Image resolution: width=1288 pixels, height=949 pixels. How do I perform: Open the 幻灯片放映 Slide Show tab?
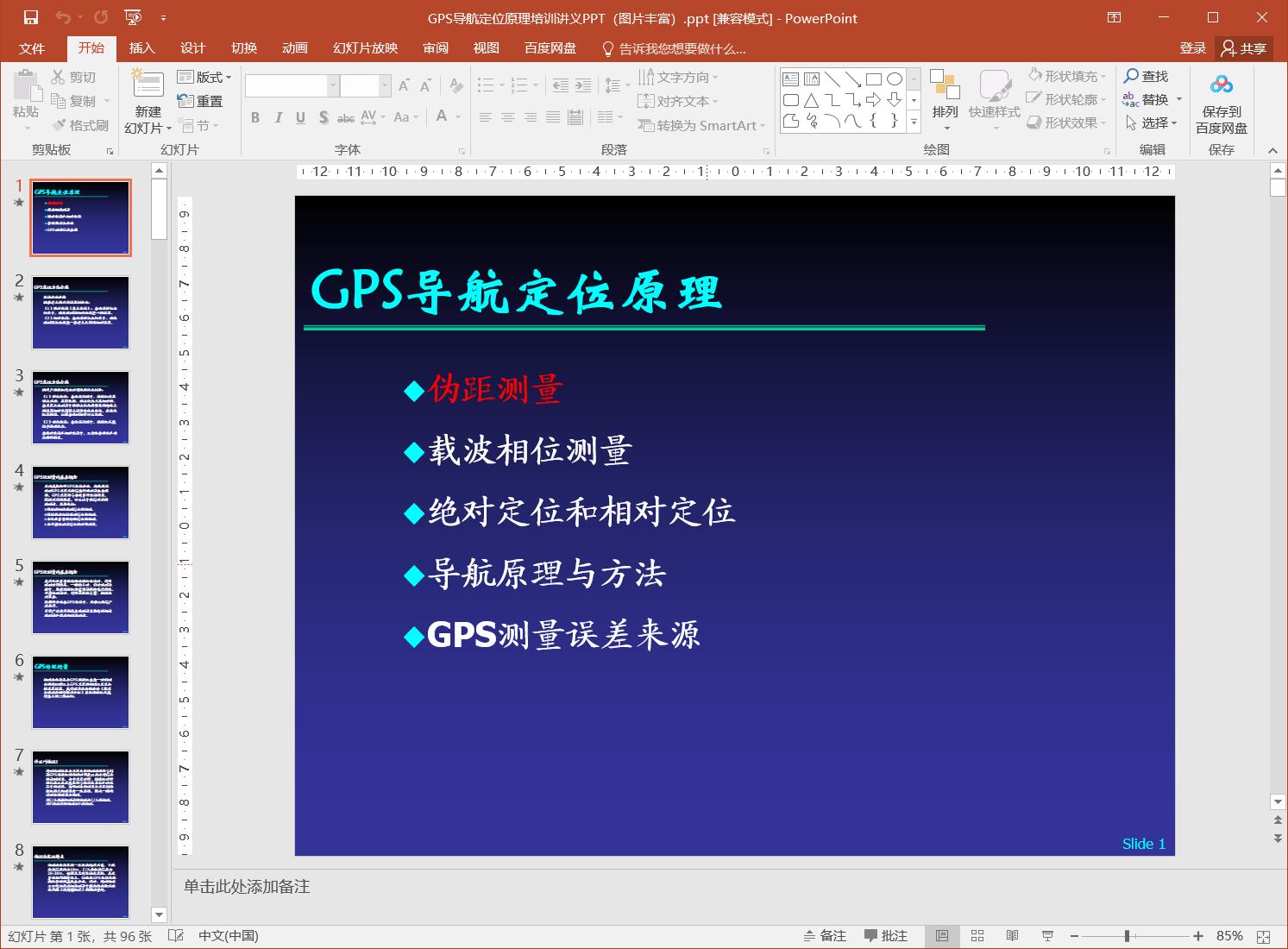366,48
